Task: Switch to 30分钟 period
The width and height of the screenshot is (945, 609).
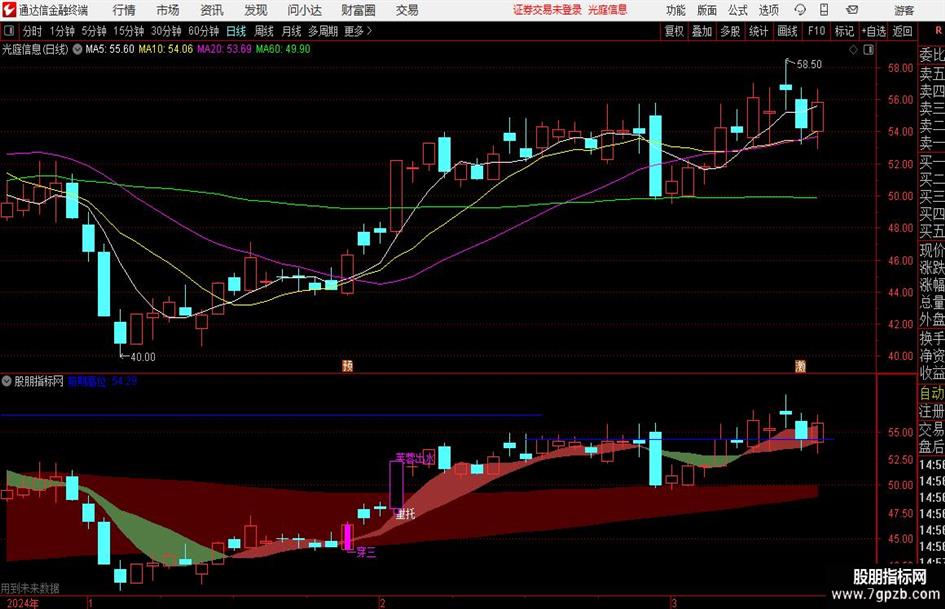Action: coord(166,31)
